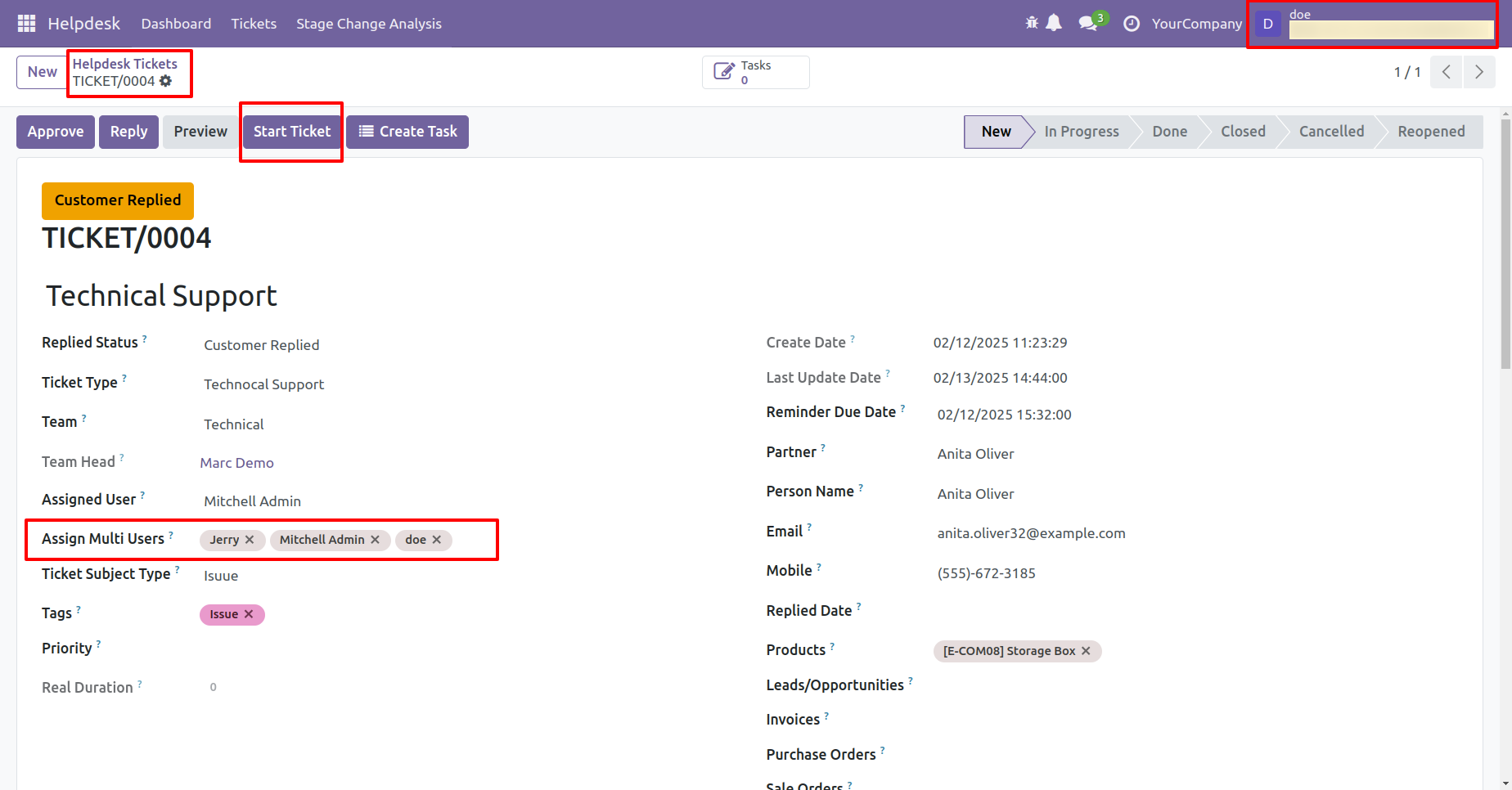The image size is (1512, 790).
Task: Open the Helpdesk Tickets breadcrumb link
Action: 125,64
